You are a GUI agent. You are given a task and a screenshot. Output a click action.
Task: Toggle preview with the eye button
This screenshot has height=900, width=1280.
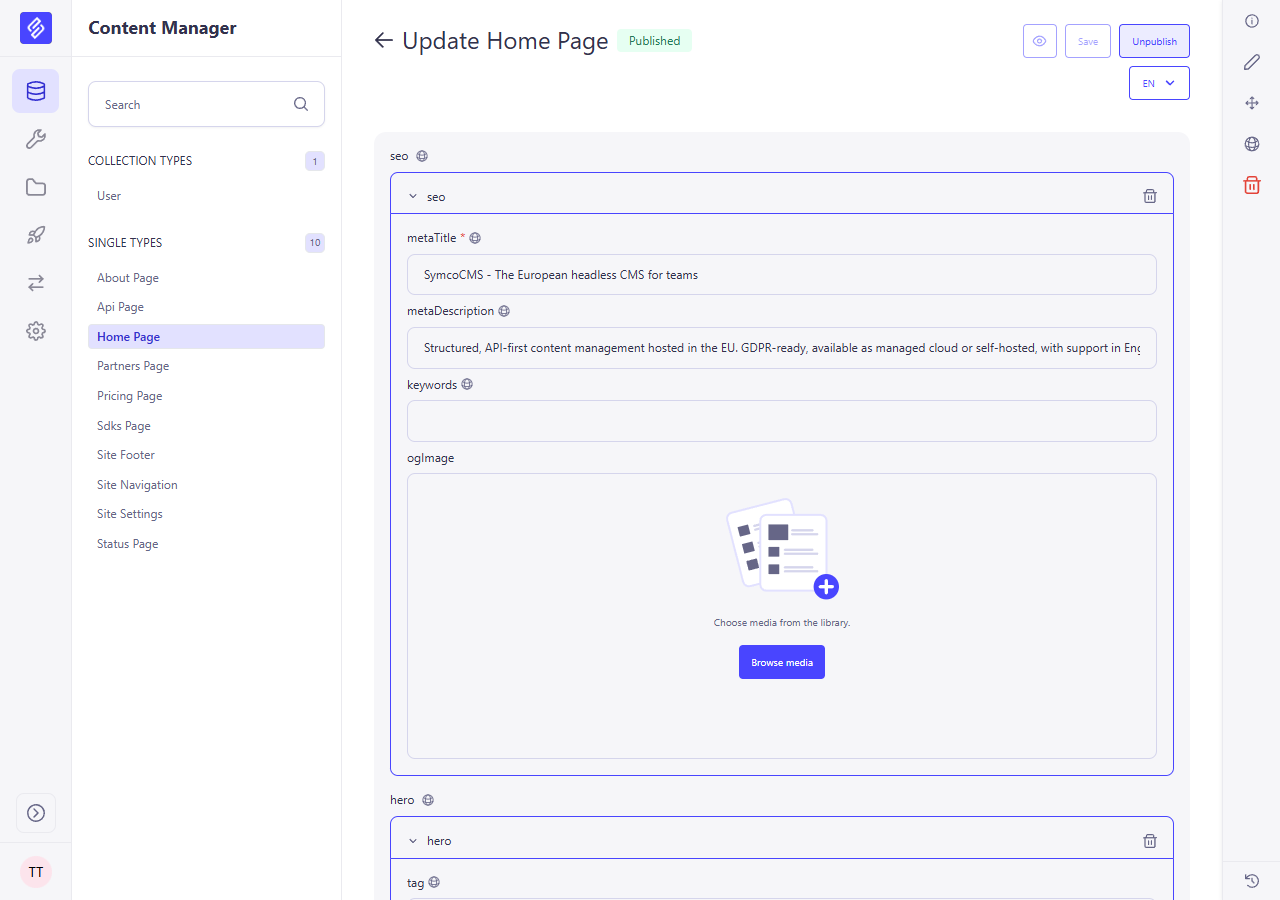(x=1040, y=41)
